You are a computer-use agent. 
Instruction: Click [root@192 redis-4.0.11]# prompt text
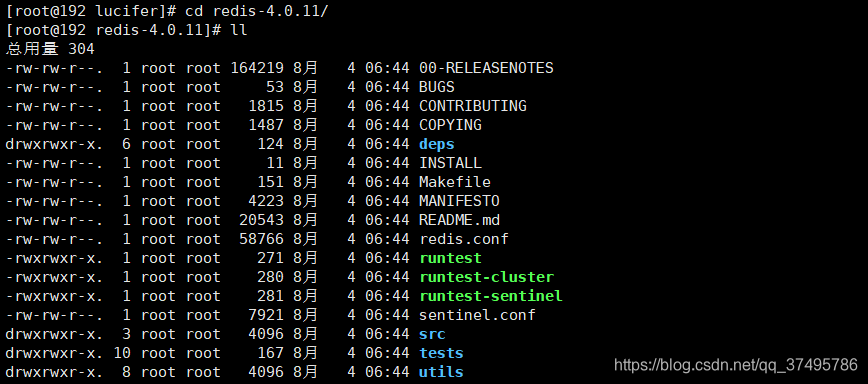pos(113,30)
